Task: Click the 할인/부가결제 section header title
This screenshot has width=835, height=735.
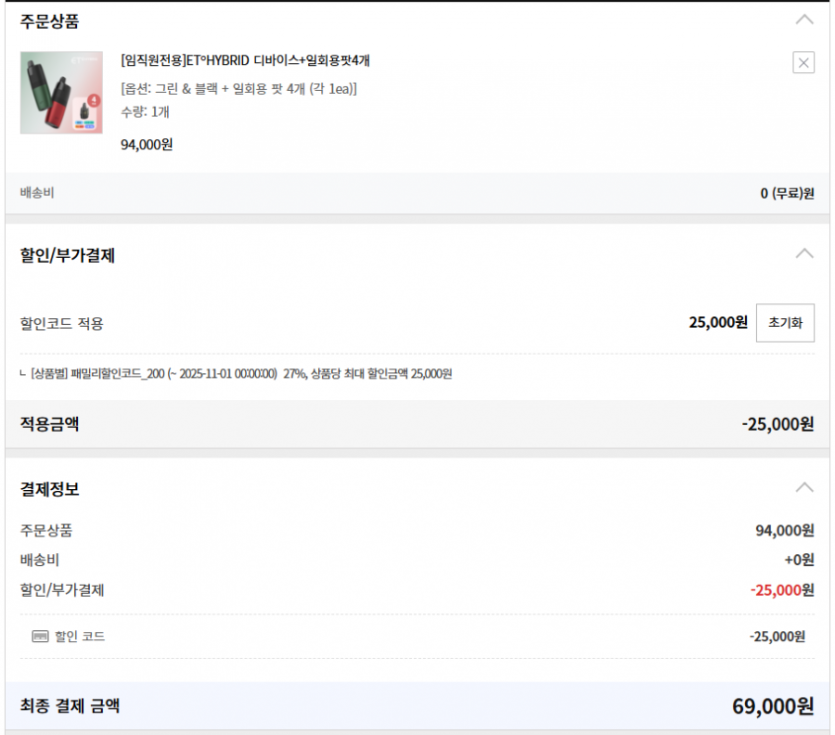Action: click(67, 255)
